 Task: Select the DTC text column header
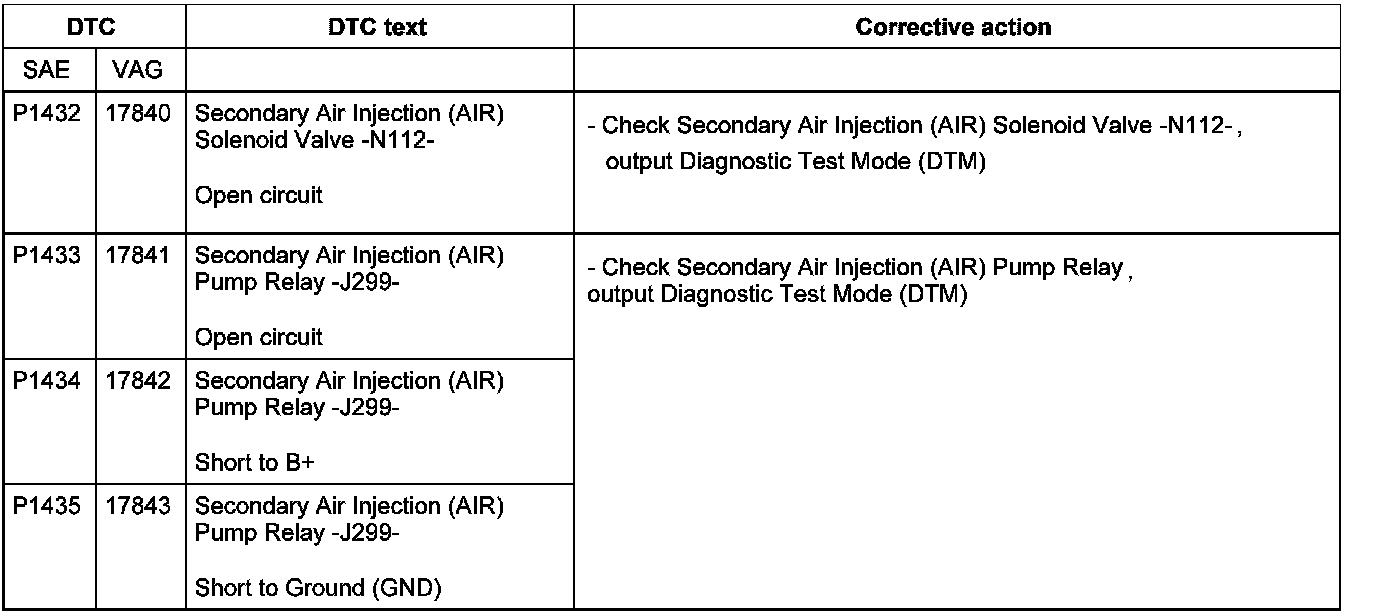click(x=377, y=27)
